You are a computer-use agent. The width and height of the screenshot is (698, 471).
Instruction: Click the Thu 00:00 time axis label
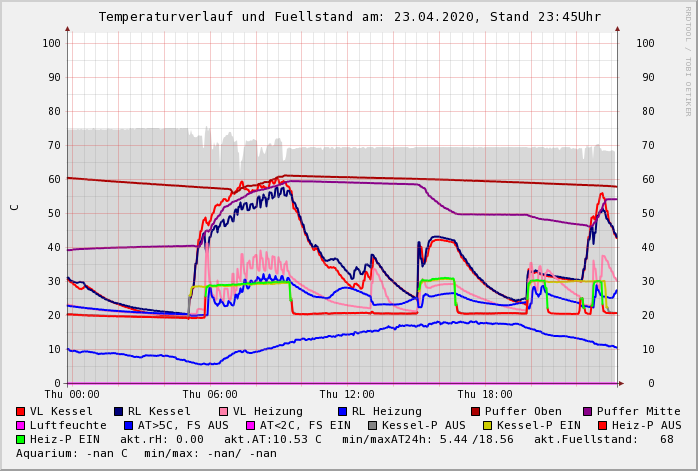(72, 395)
